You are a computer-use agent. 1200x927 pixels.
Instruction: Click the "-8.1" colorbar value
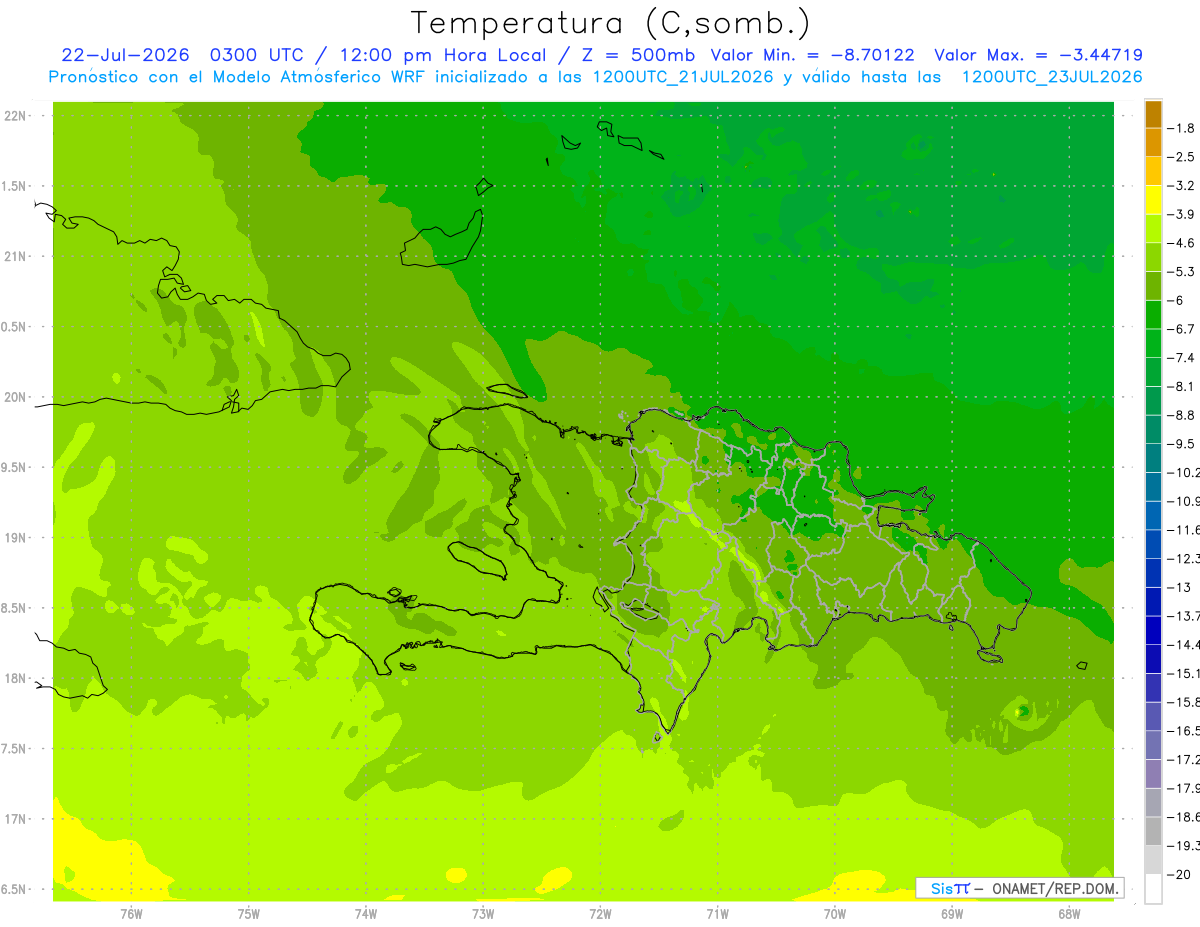coord(1181,386)
